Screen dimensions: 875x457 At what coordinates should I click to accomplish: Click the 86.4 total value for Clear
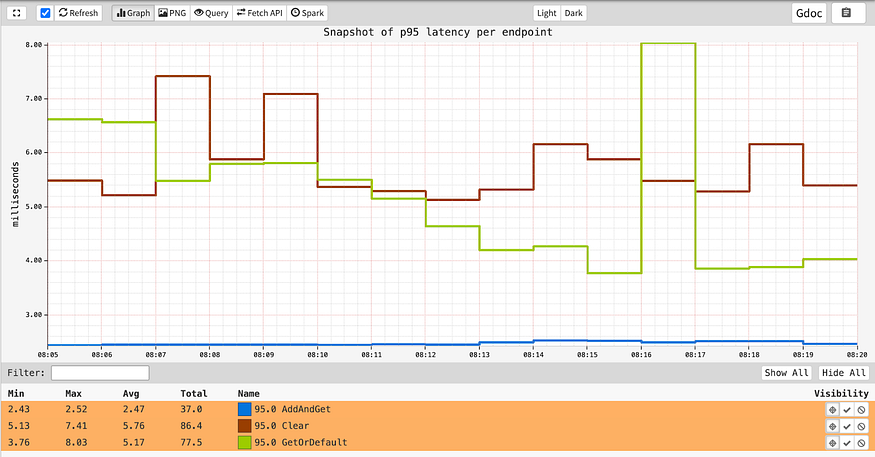191,426
